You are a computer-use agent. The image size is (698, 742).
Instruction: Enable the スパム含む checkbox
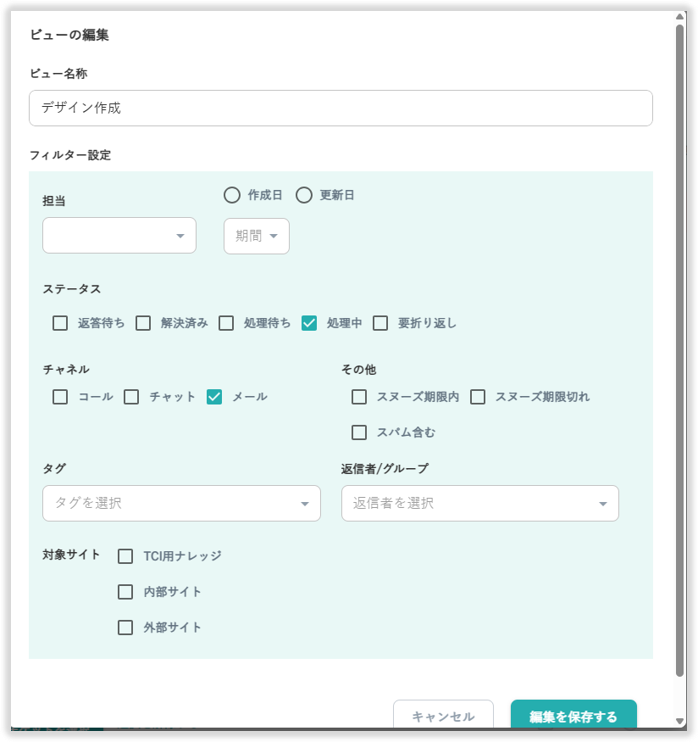click(x=359, y=433)
